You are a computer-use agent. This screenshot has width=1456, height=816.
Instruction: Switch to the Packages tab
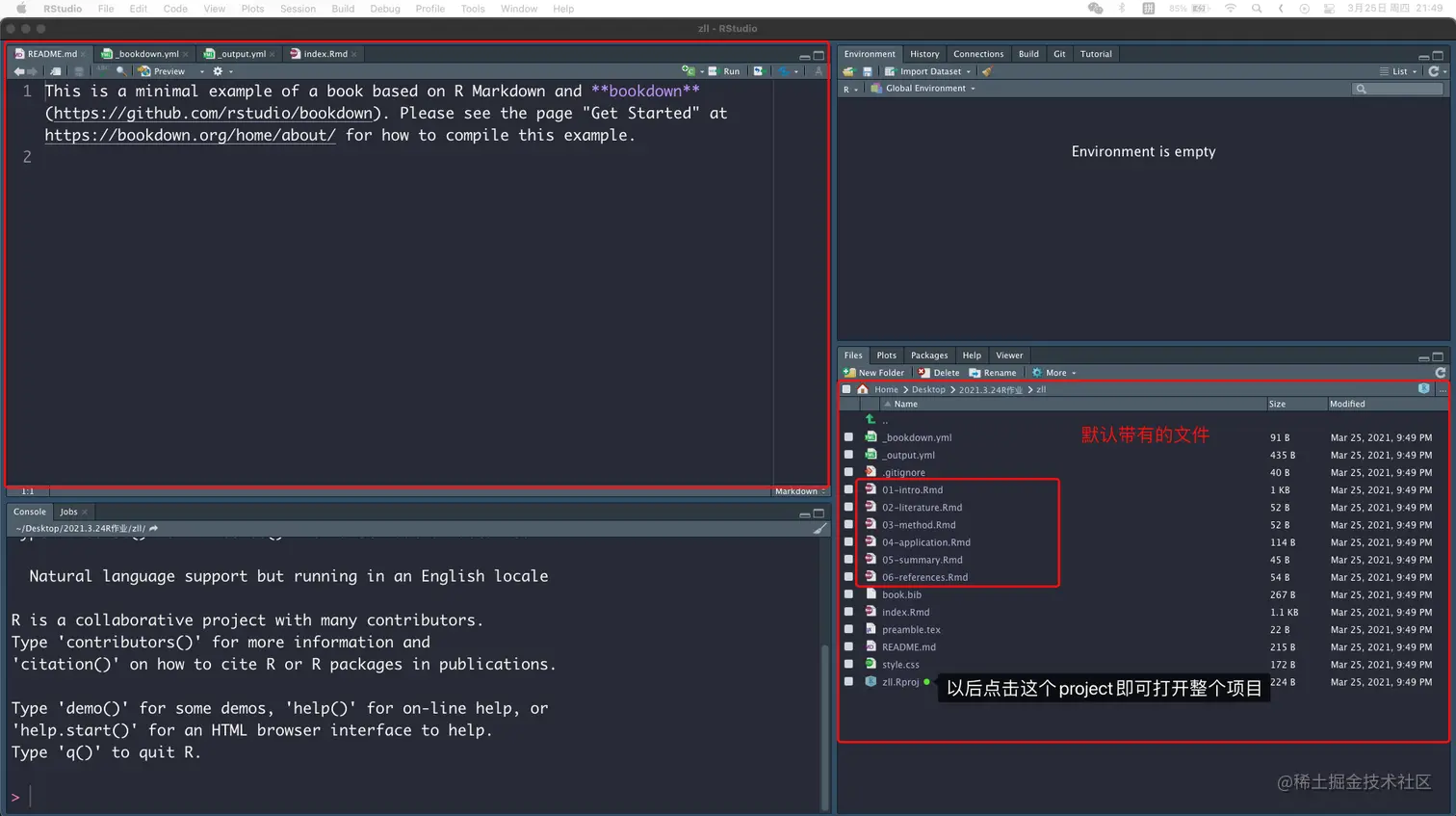[929, 355]
